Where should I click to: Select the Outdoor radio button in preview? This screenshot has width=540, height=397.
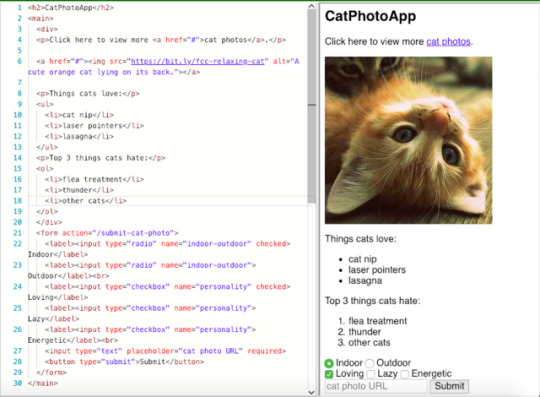(370, 363)
